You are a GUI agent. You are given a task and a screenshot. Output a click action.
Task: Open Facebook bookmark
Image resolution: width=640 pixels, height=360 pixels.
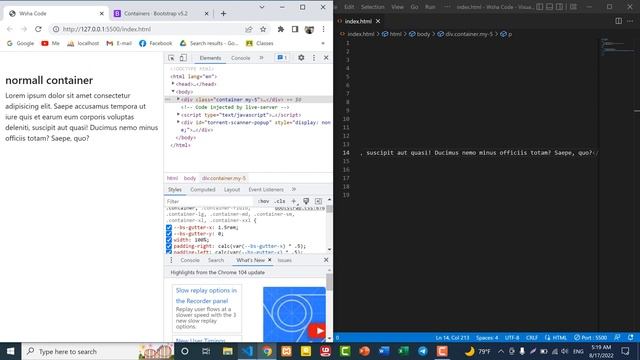point(156,43)
